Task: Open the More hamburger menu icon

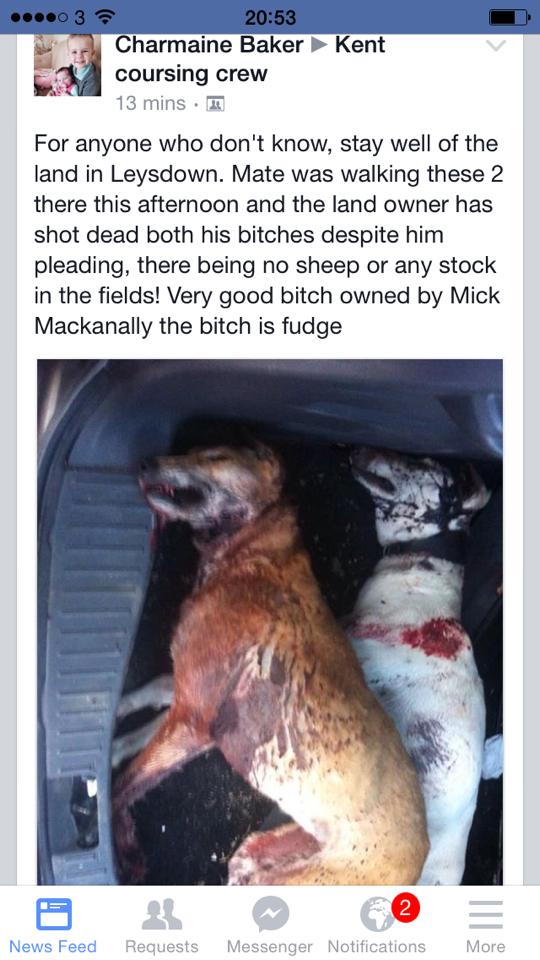Action: 486,915
